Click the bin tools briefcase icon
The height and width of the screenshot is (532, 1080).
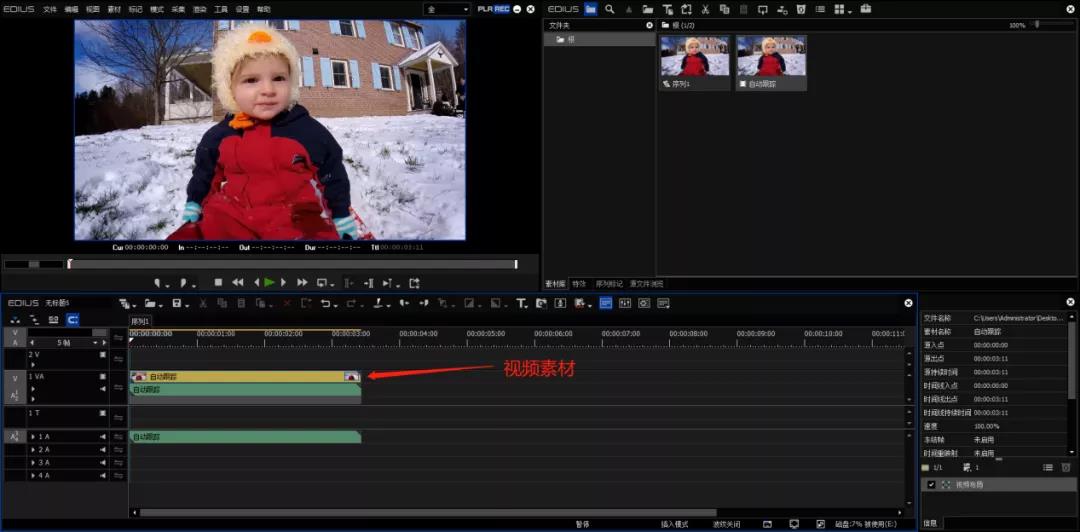(865, 10)
